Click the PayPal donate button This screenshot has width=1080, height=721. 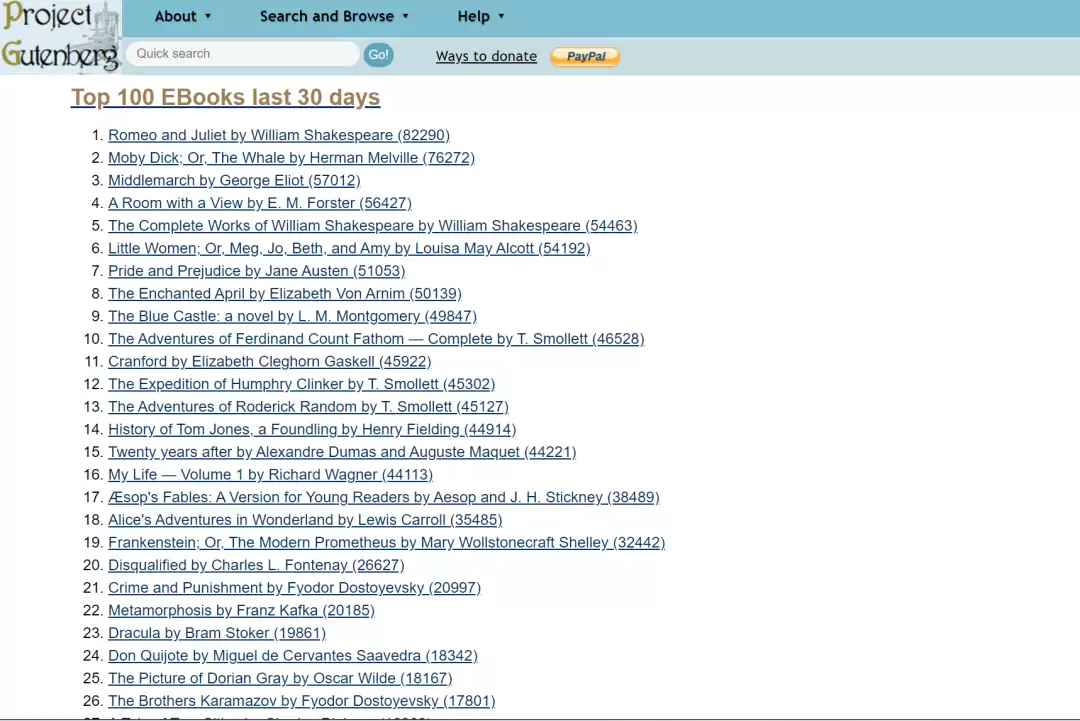(x=585, y=56)
